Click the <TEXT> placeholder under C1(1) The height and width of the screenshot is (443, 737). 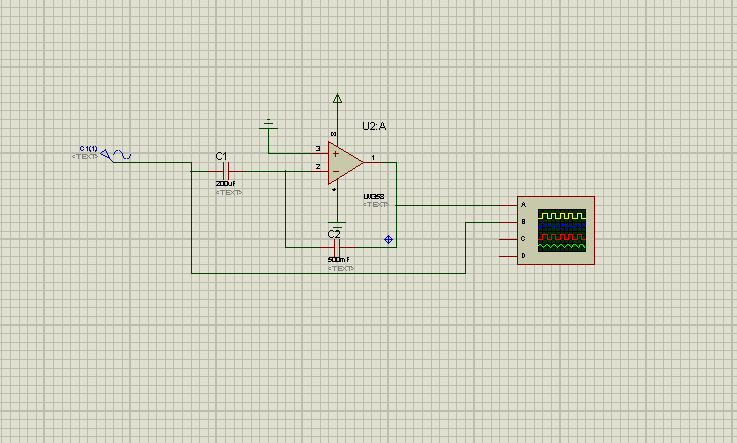coord(85,156)
